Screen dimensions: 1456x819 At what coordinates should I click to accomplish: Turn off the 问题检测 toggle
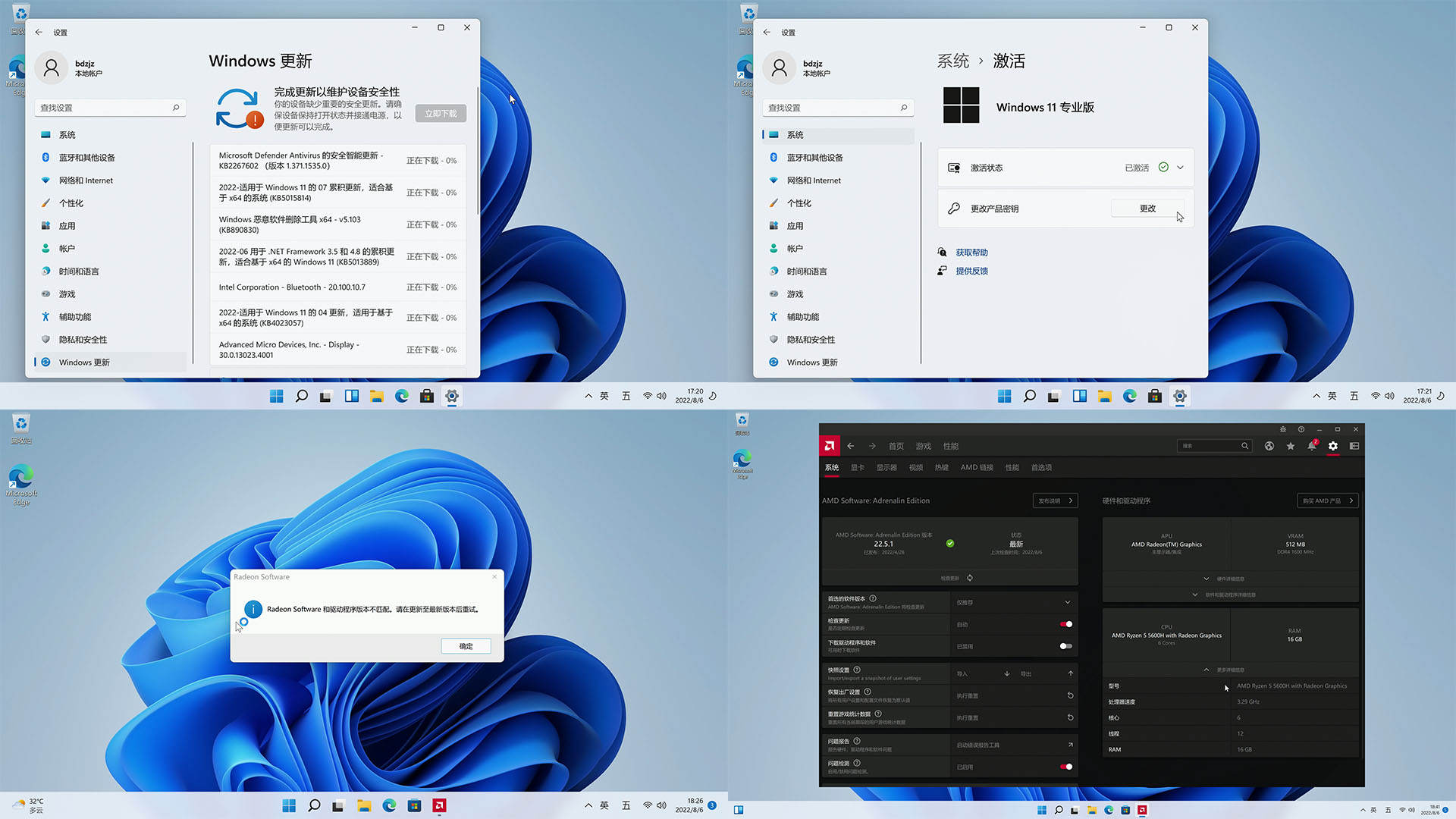click(1066, 767)
